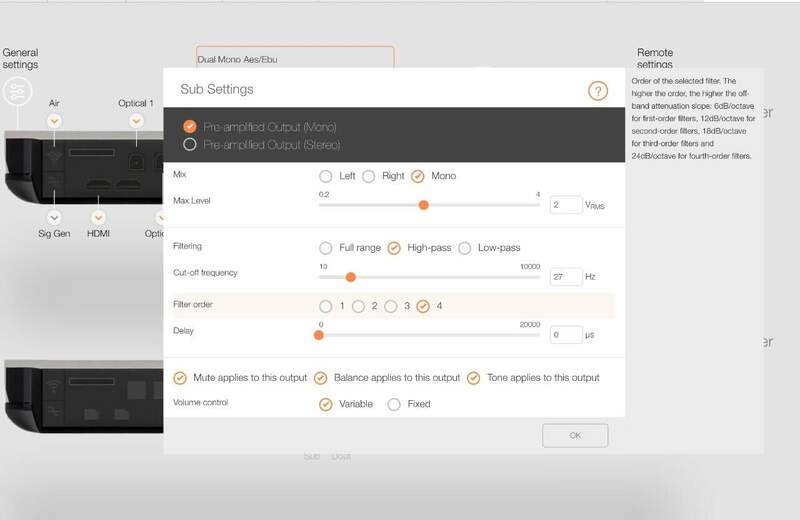The height and width of the screenshot is (520, 800).
Task: Expand the Optical 1 input chevron
Action: (136, 120)
